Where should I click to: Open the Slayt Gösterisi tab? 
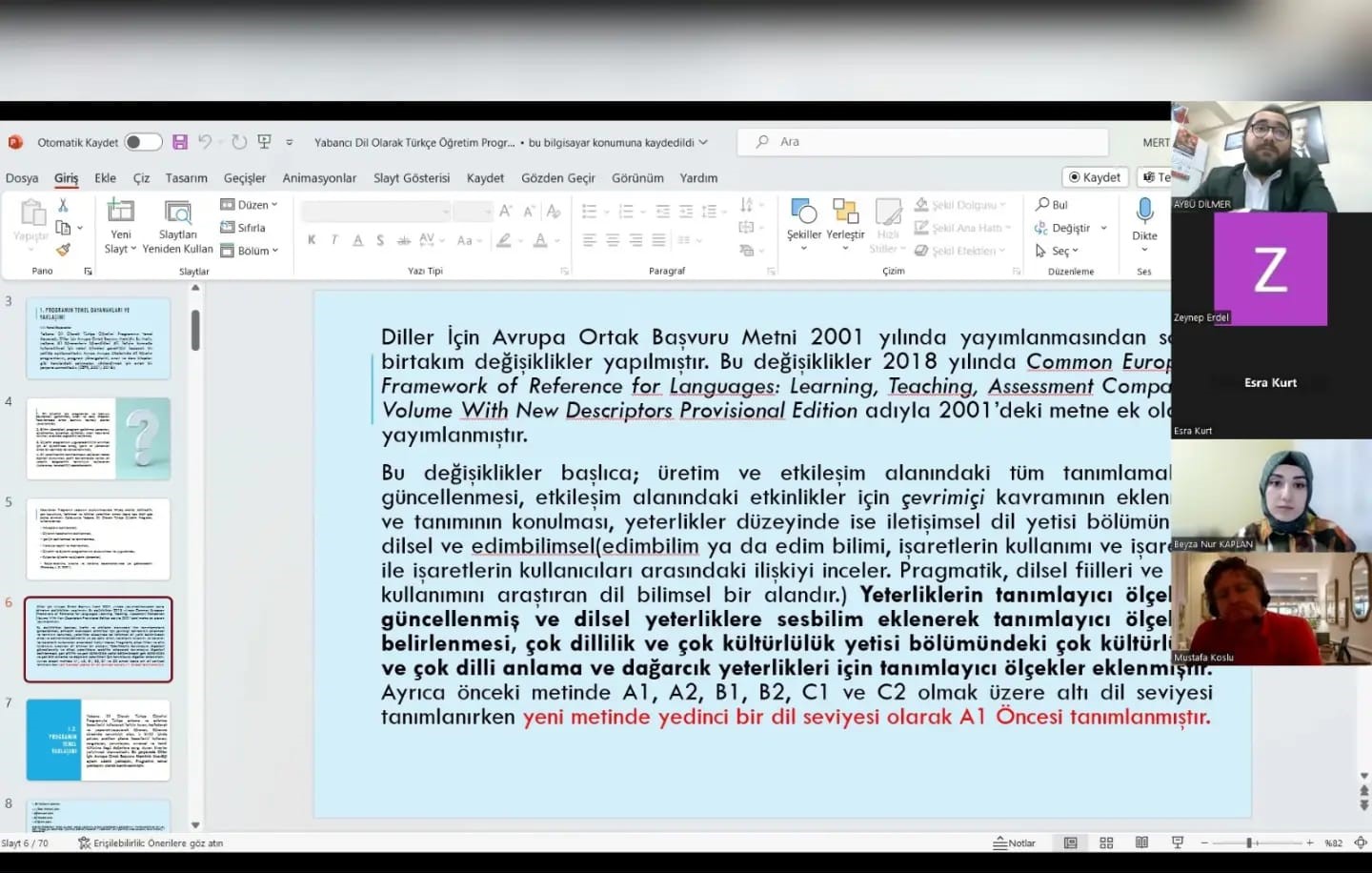(x=412, y=178)
